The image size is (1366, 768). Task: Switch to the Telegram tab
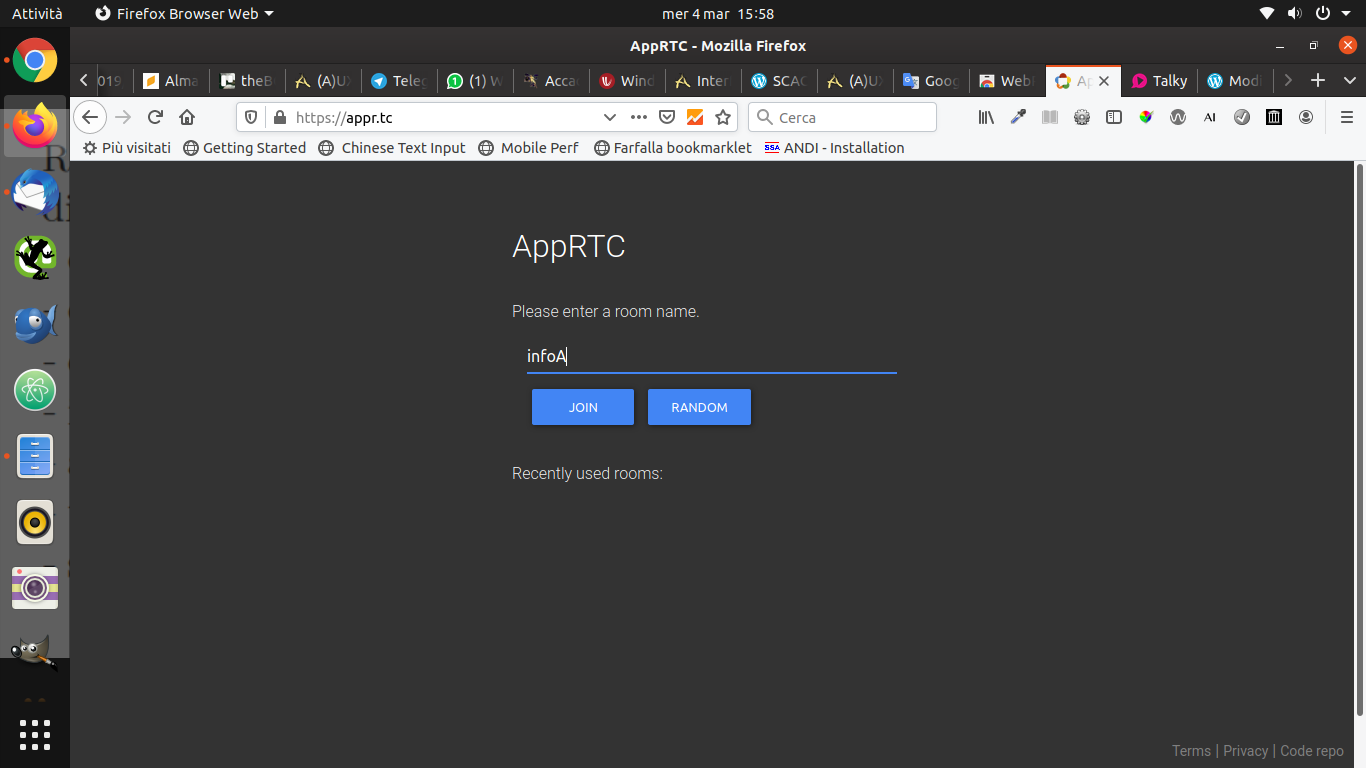click(399, 81)
